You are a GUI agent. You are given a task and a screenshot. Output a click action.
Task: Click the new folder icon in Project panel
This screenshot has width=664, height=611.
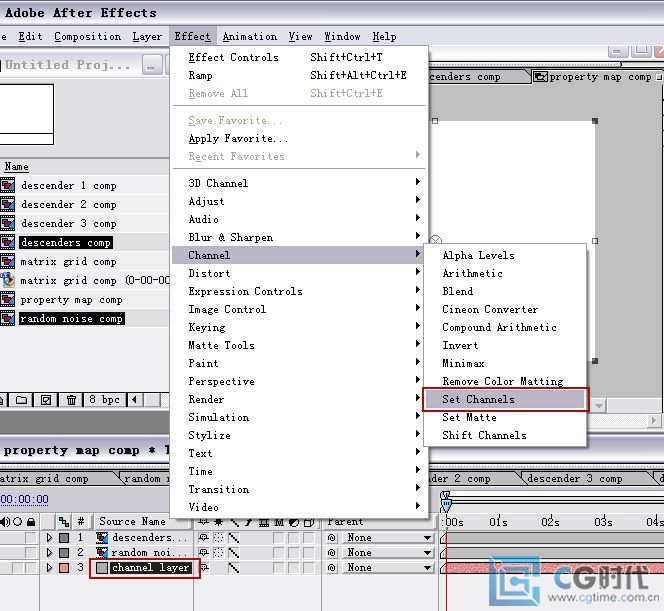click(22, 400)
